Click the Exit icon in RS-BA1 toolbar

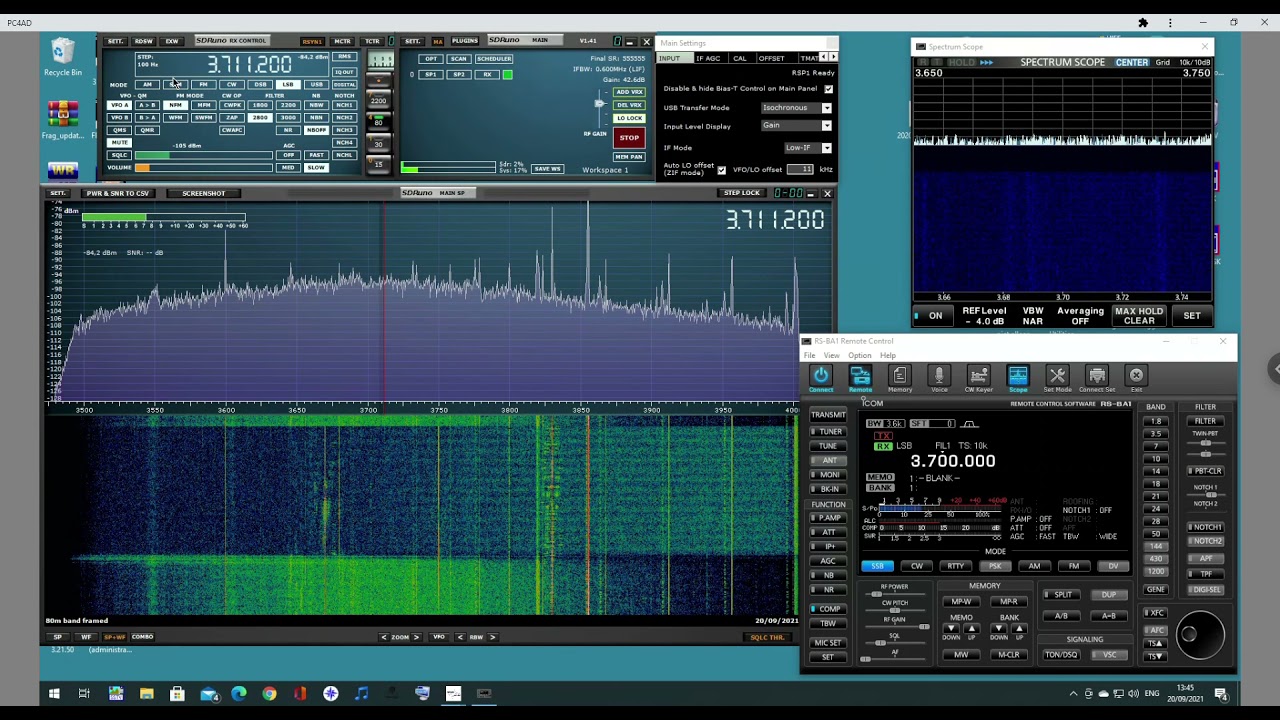coord(1136,377)
